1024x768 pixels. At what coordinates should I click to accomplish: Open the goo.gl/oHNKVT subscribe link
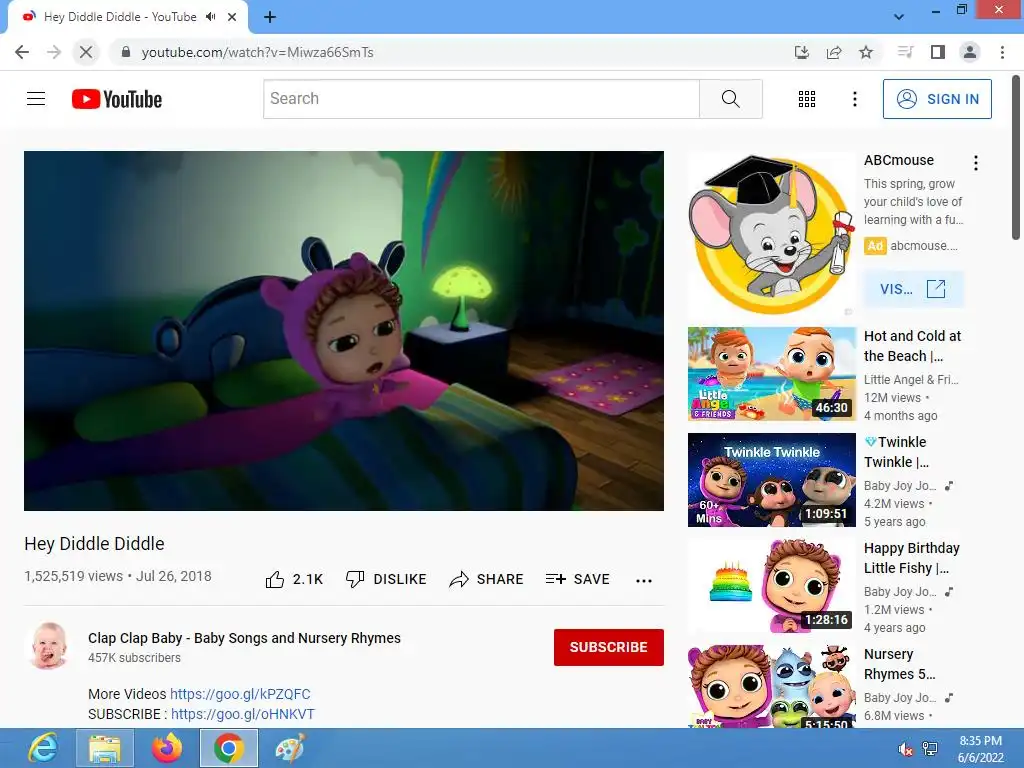click(243, 714)
